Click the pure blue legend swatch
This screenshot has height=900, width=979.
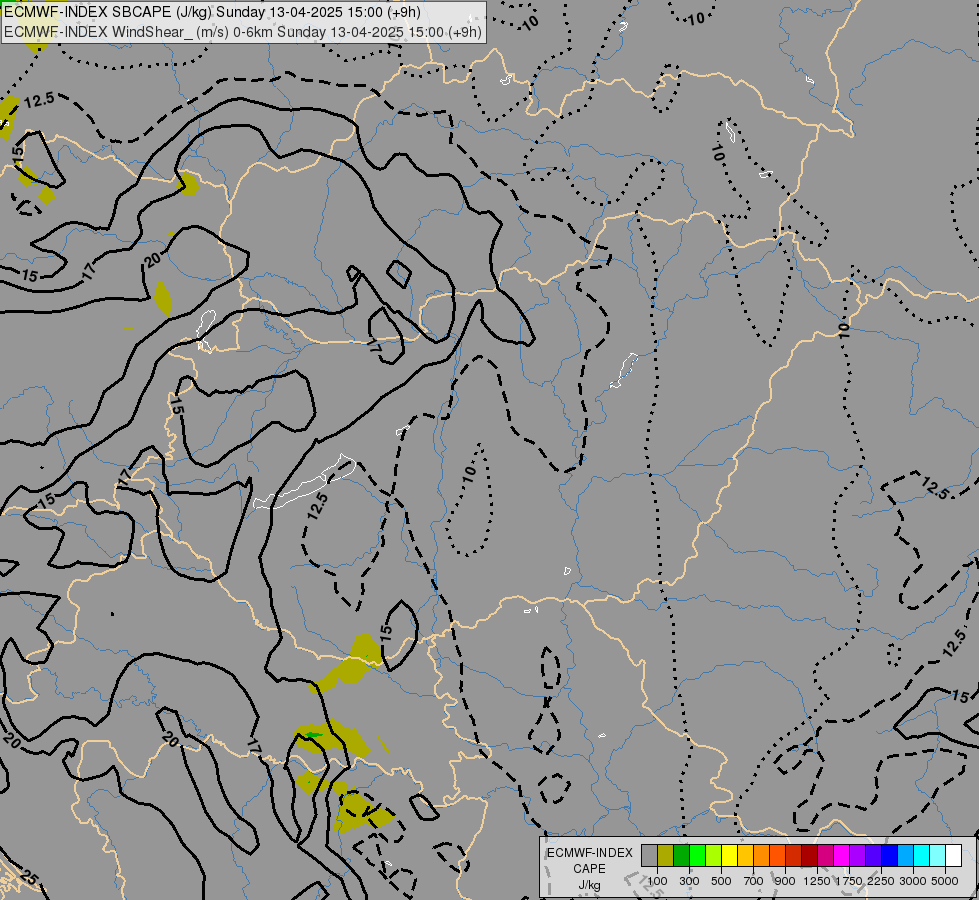890,855
